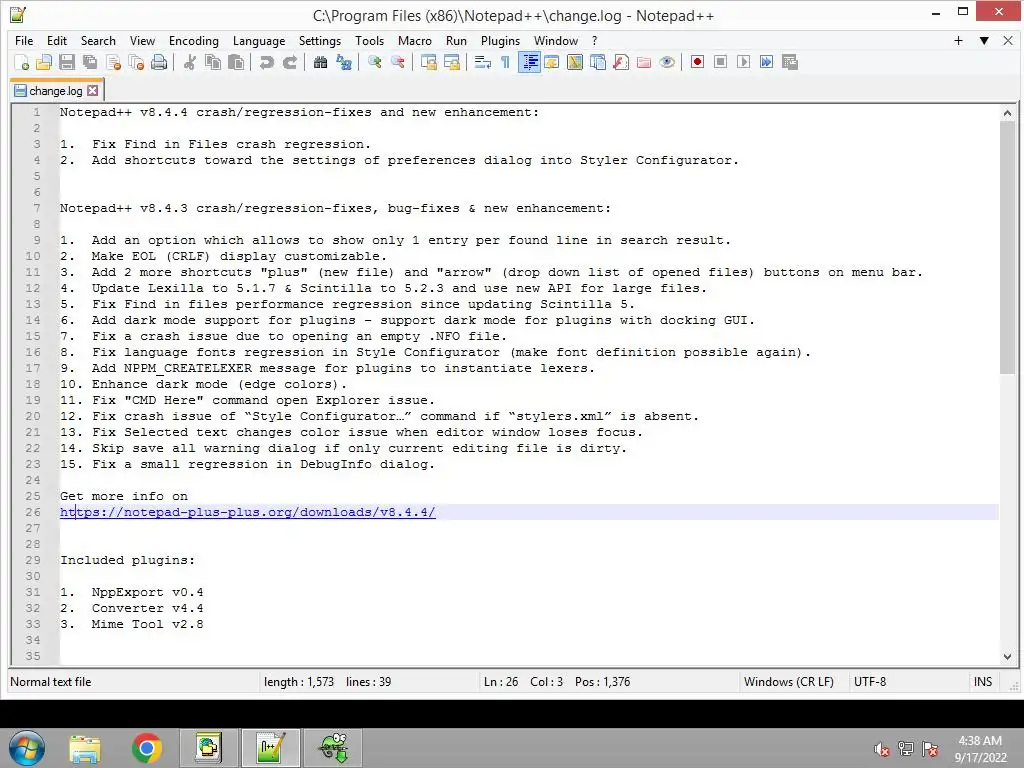
Task: Open the Windows Start orb
Action: tap(27, 748)
